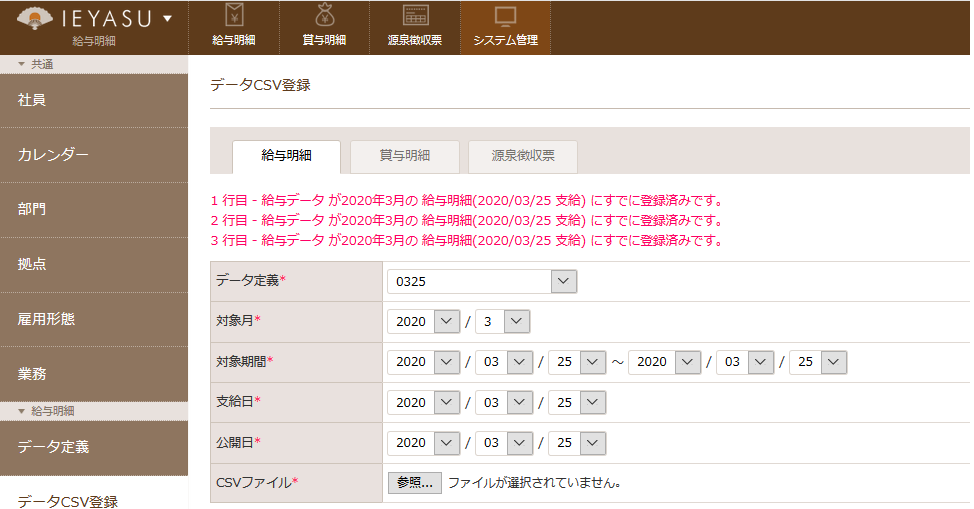This screenshot has width=974, height=509.
Task: Click the 参照... file browse button
Action: pyautogui.click(x=414, y=482)
